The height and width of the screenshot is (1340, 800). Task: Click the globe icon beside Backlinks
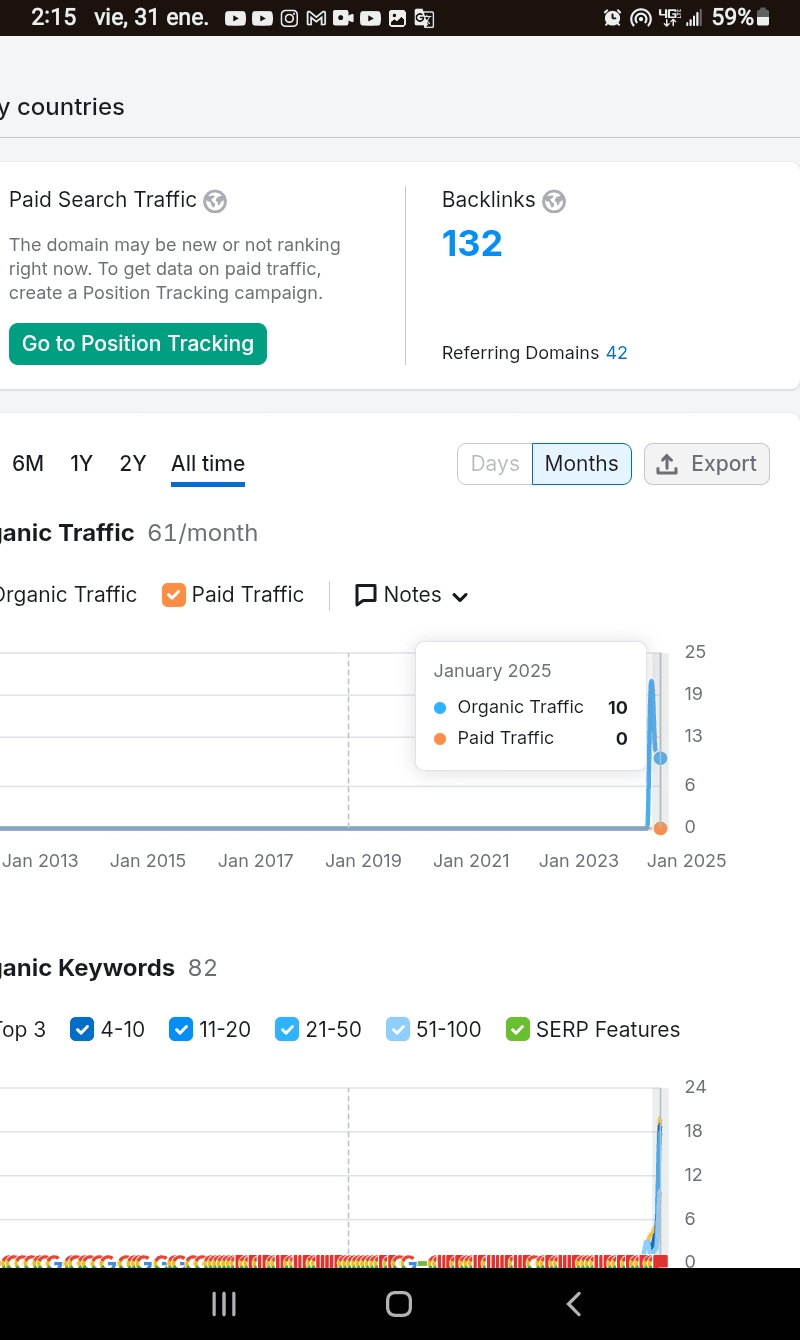click(554, 201)
